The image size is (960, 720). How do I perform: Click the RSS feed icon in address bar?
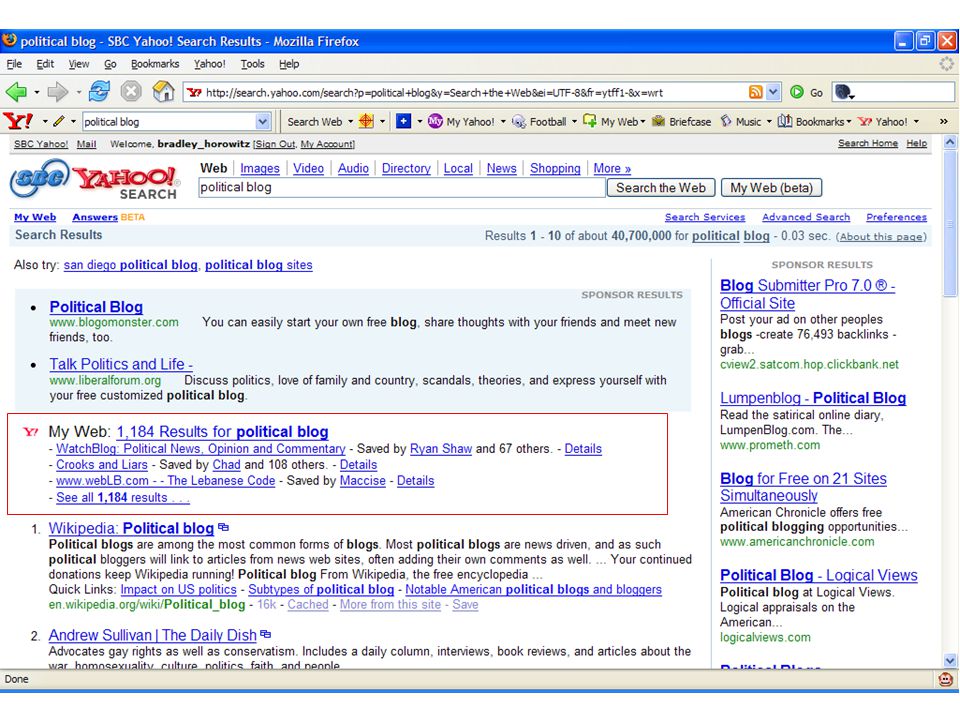pos(756,92)
